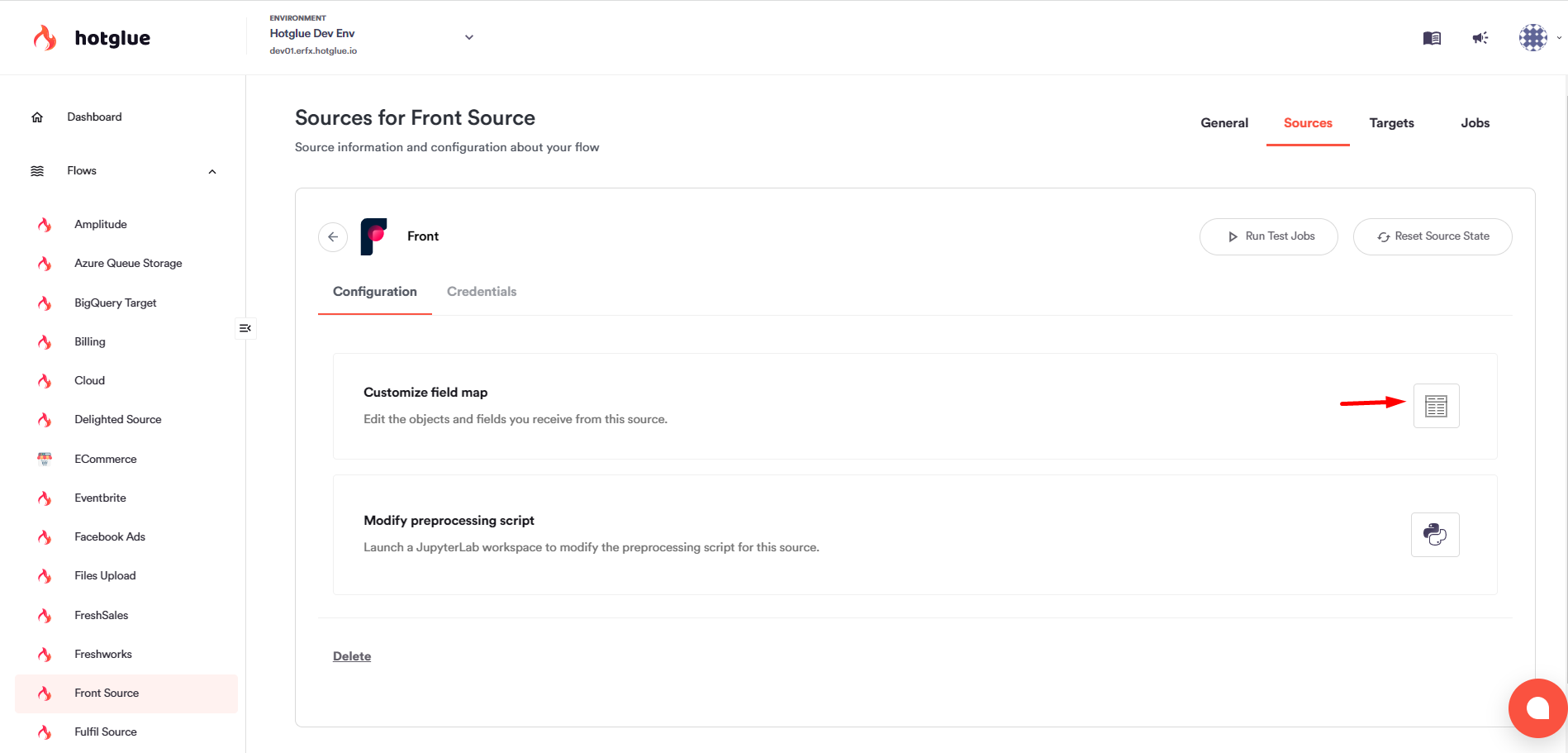This screenshot has width=1568, height=753.
Task: Open the Amplitude flow label
Action: (101, 225)
